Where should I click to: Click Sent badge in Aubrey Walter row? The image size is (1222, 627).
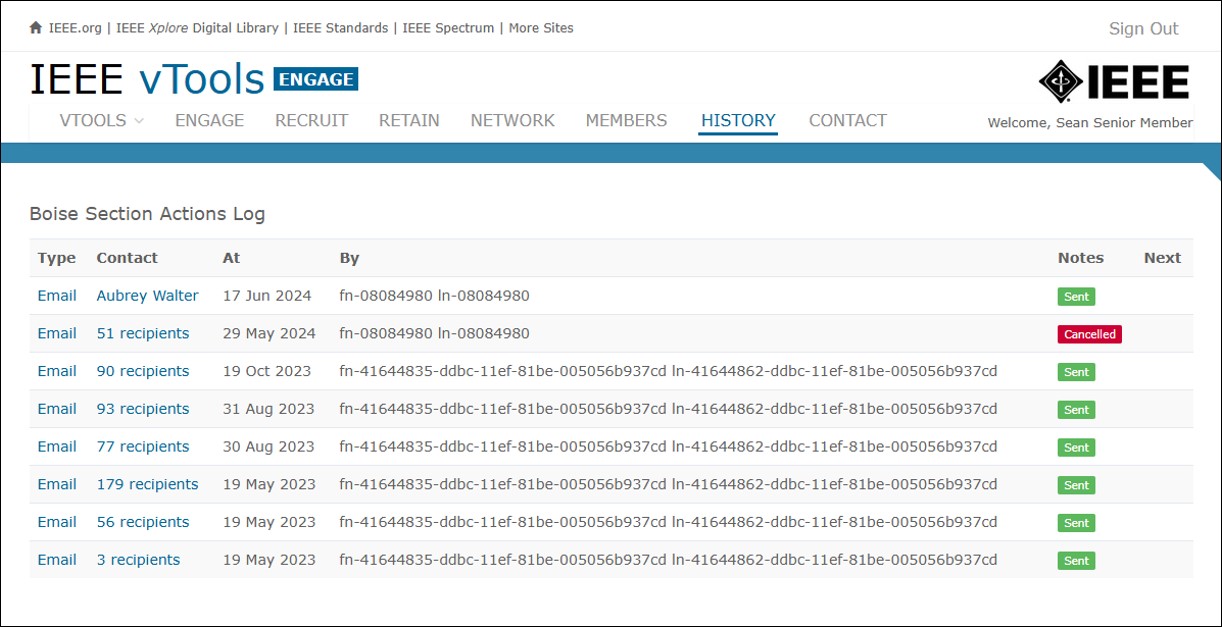click(1076, 297)
